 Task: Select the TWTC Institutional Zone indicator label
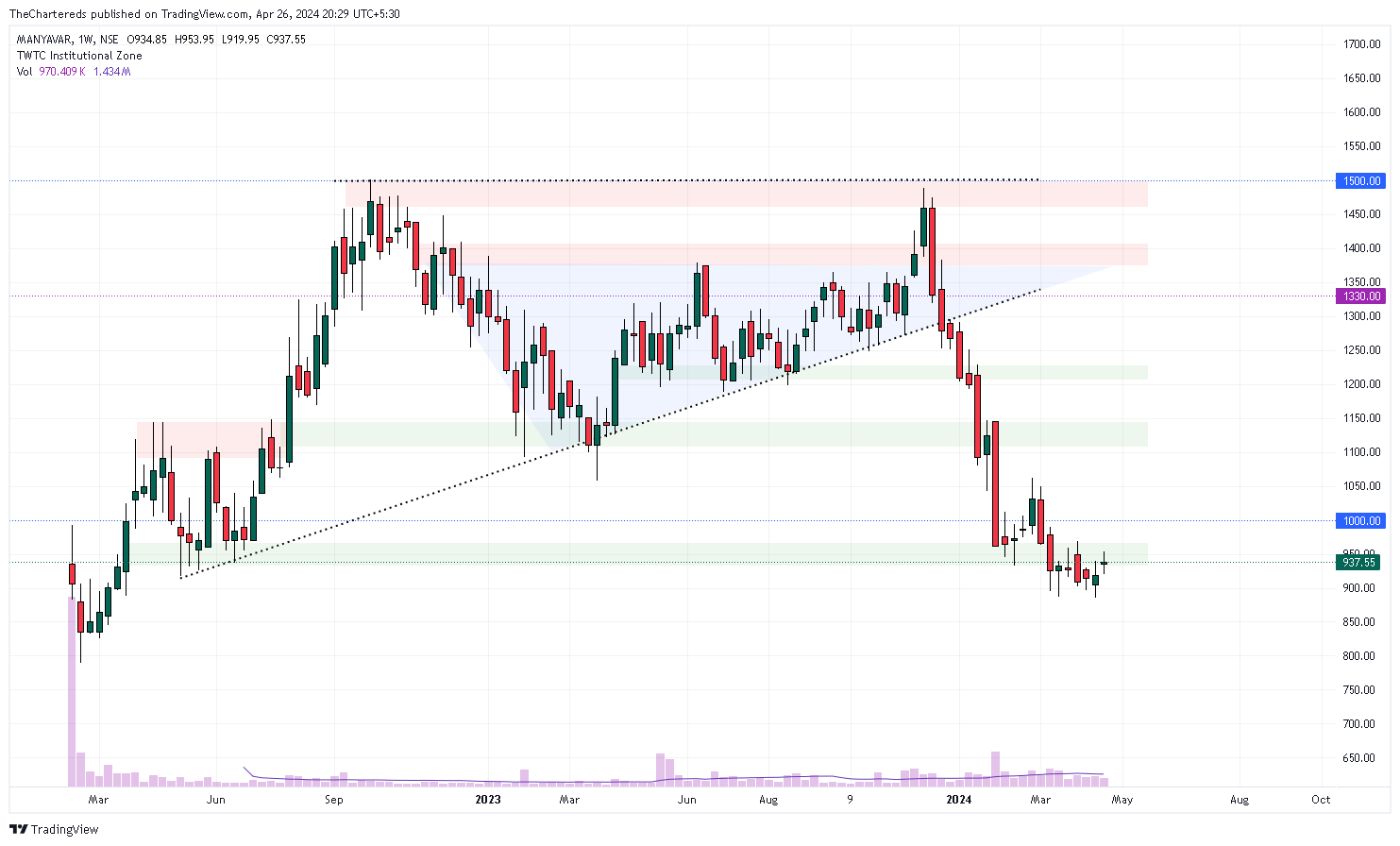79,56
